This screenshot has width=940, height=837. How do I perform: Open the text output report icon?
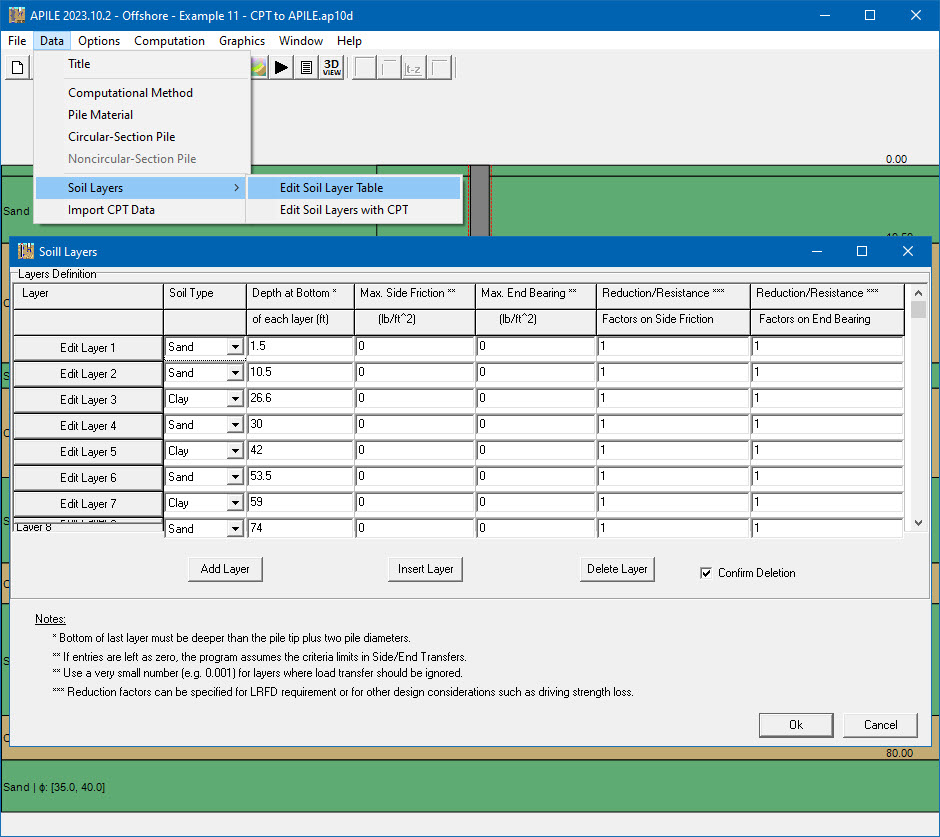click(306, 67)
